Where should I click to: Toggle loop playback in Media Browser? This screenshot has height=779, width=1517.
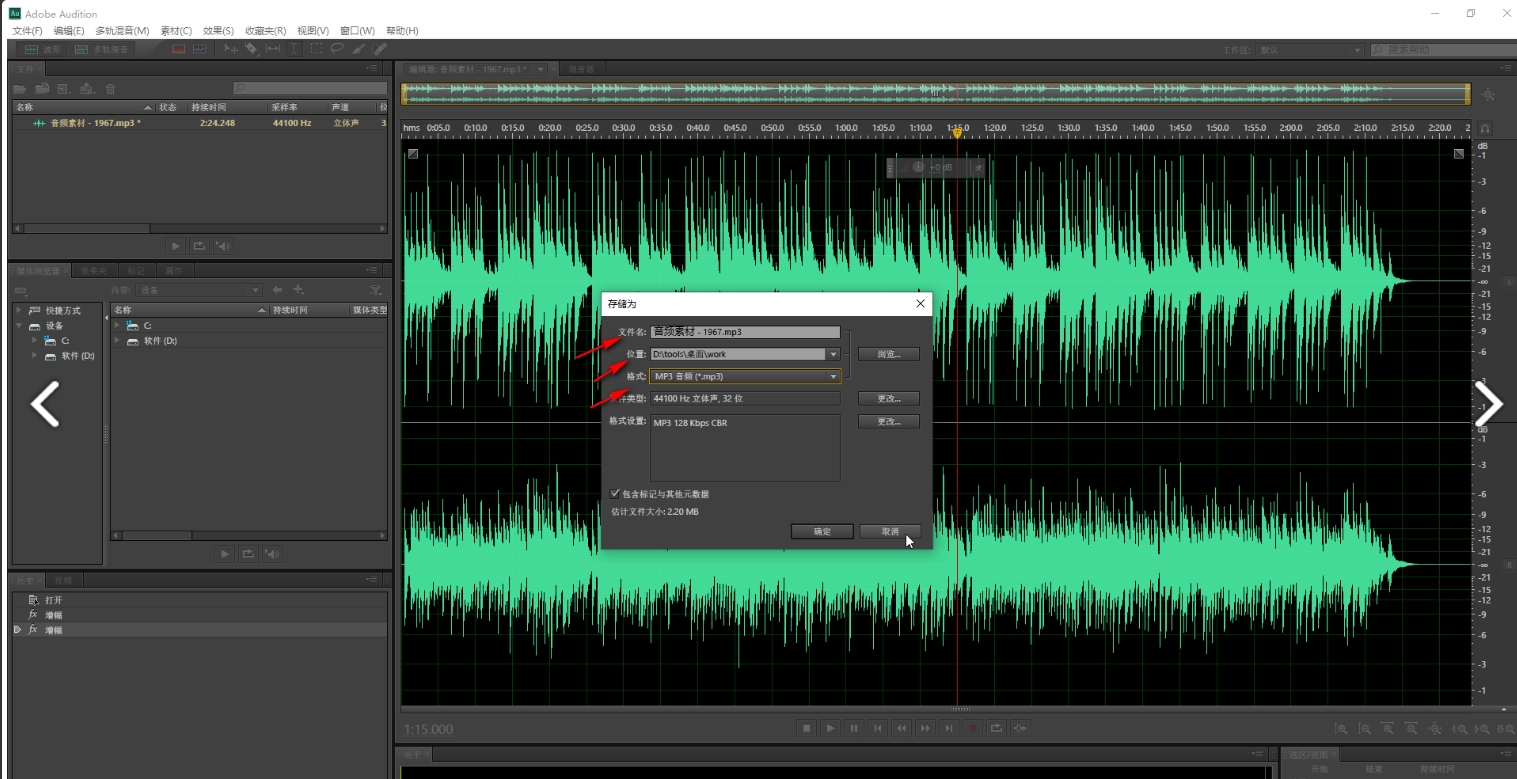(248, 553)
